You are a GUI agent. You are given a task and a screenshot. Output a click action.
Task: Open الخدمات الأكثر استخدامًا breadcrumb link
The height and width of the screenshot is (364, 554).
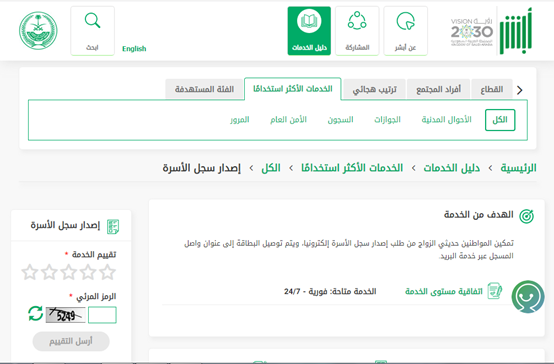pos(352,168)
